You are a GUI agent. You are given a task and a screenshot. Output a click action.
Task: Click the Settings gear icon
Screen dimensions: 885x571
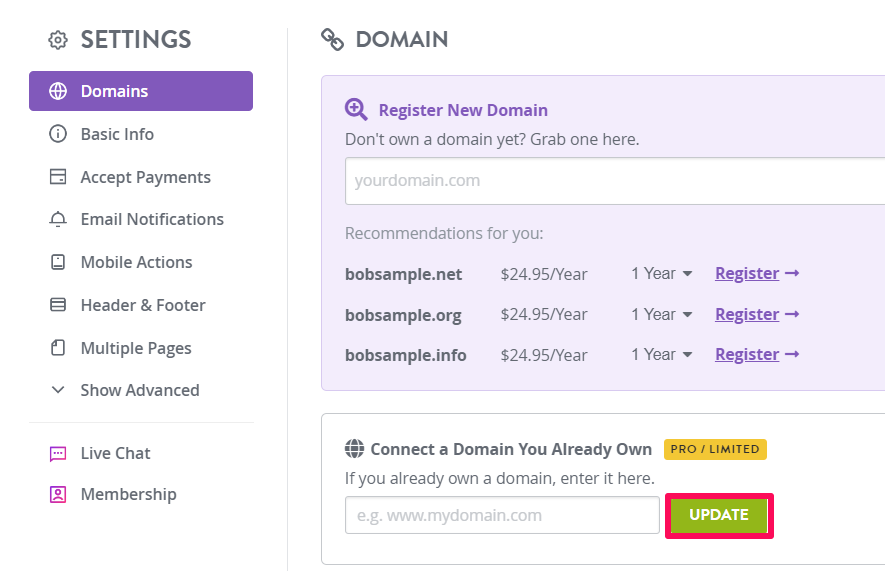pyautogui.click(x=58, y=40)
